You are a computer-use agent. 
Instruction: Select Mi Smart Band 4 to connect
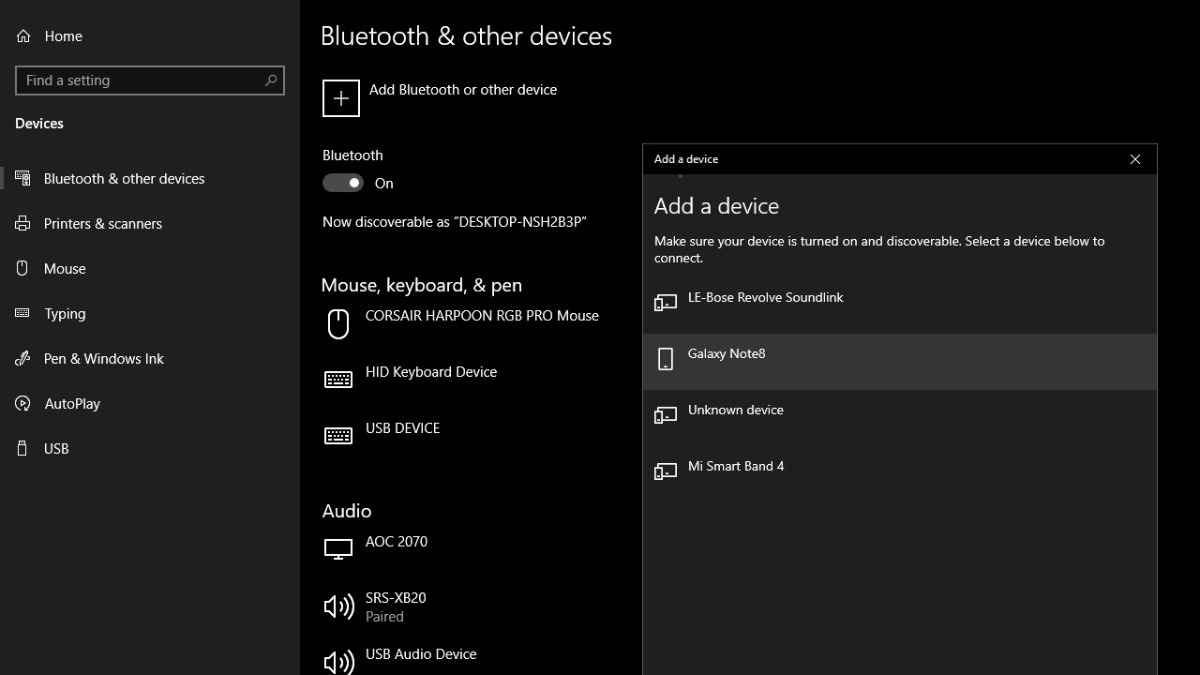[900, 473]
